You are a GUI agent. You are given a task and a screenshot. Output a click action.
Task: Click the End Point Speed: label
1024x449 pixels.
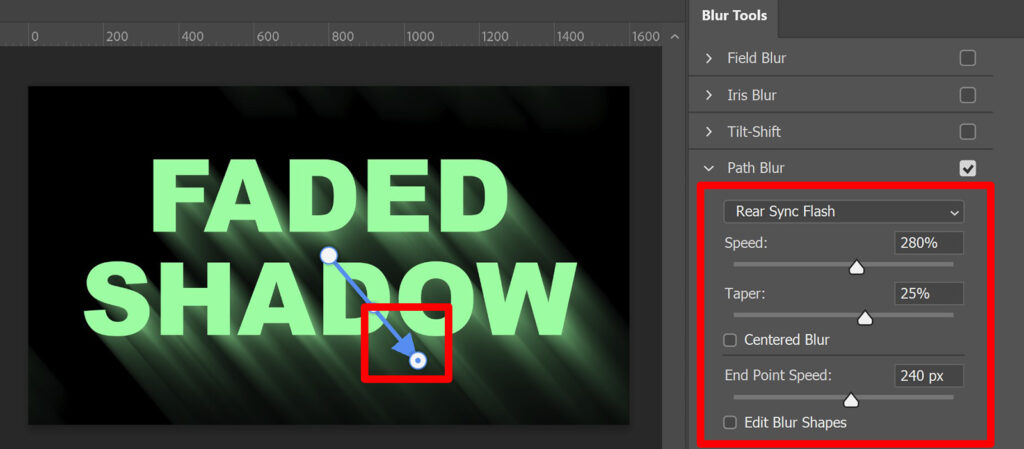[x=778, y=375]
